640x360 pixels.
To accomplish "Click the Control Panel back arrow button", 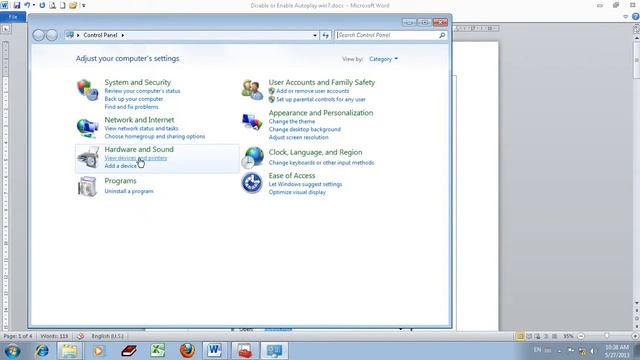I will [x=38, y=35].
